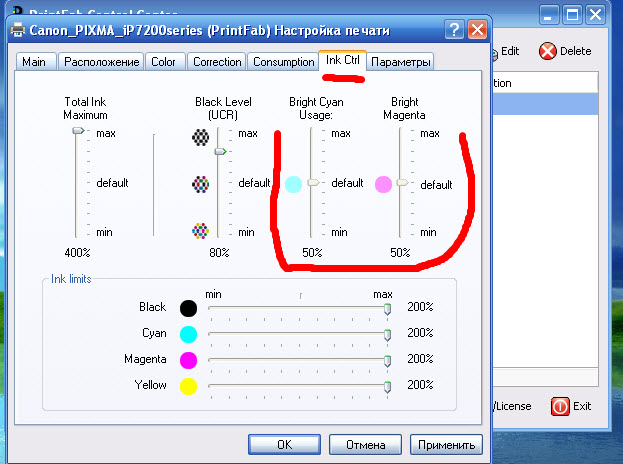623x464 pixels.
Task: Click the 400% Total Ink value
Action: (x=77, y=253)
